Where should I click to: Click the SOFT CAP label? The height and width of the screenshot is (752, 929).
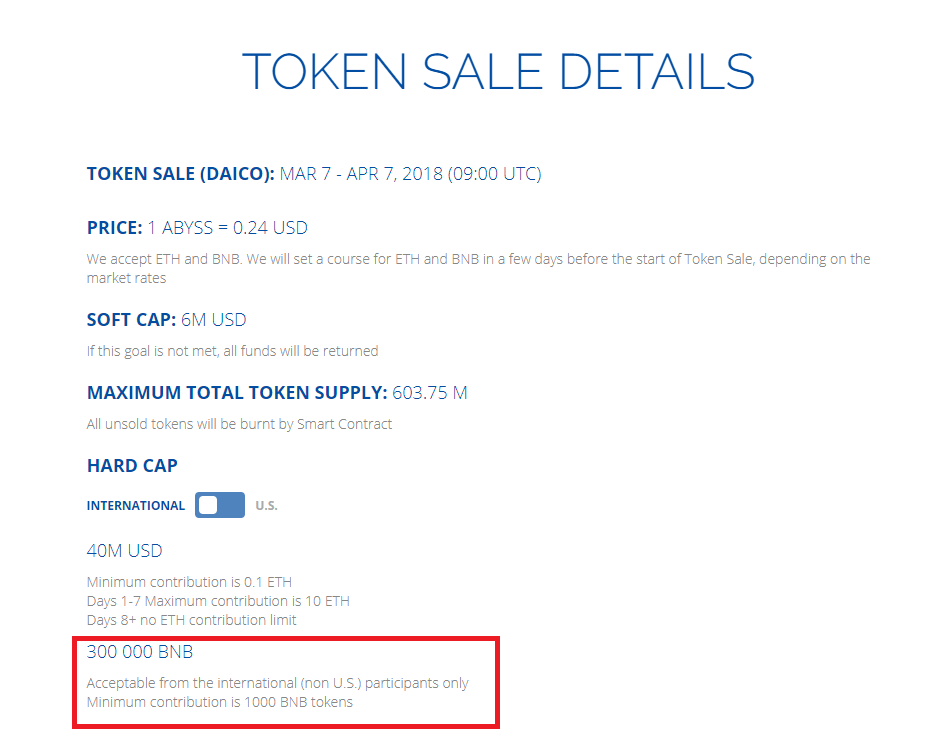pos(132,319)
